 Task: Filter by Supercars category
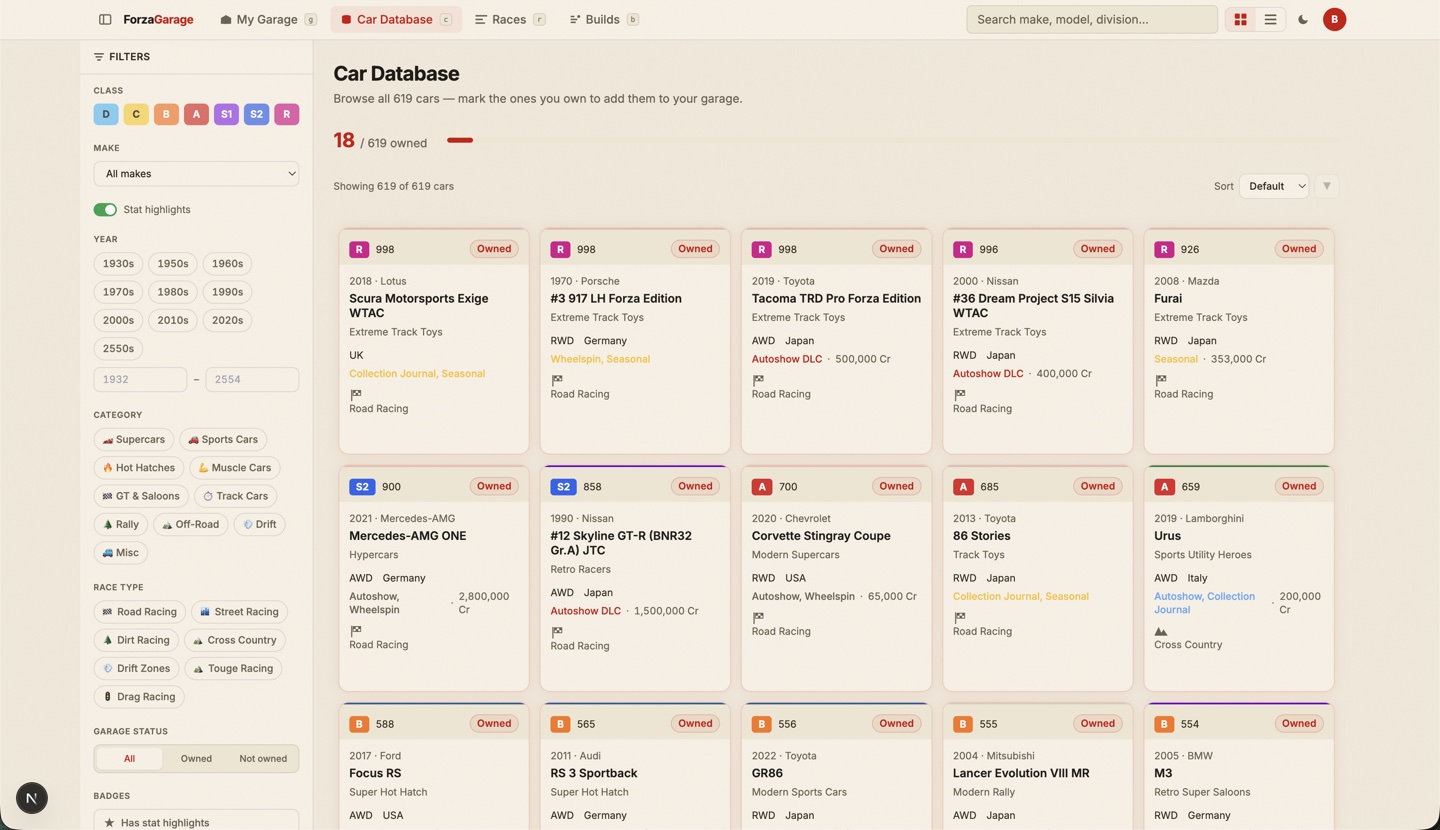134,440
